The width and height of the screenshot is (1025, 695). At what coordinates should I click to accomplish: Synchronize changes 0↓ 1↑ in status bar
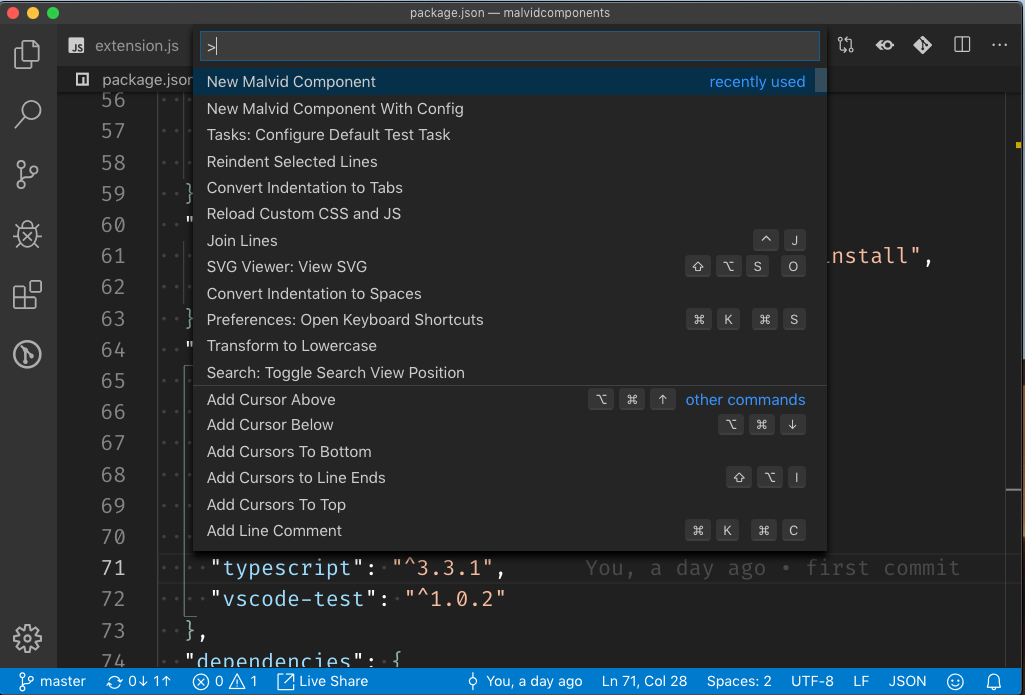coord(139,681)
